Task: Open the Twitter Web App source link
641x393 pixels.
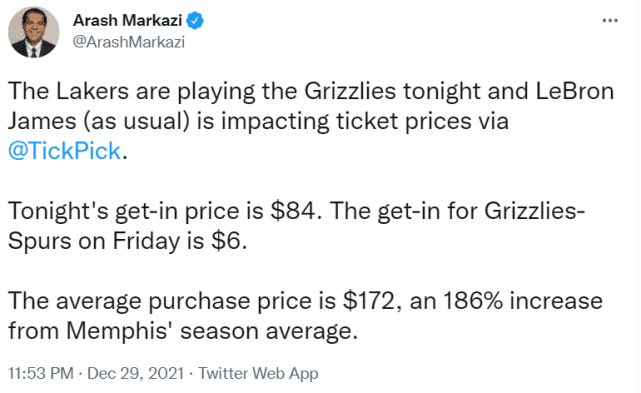Action: click(x=258, y=373)
